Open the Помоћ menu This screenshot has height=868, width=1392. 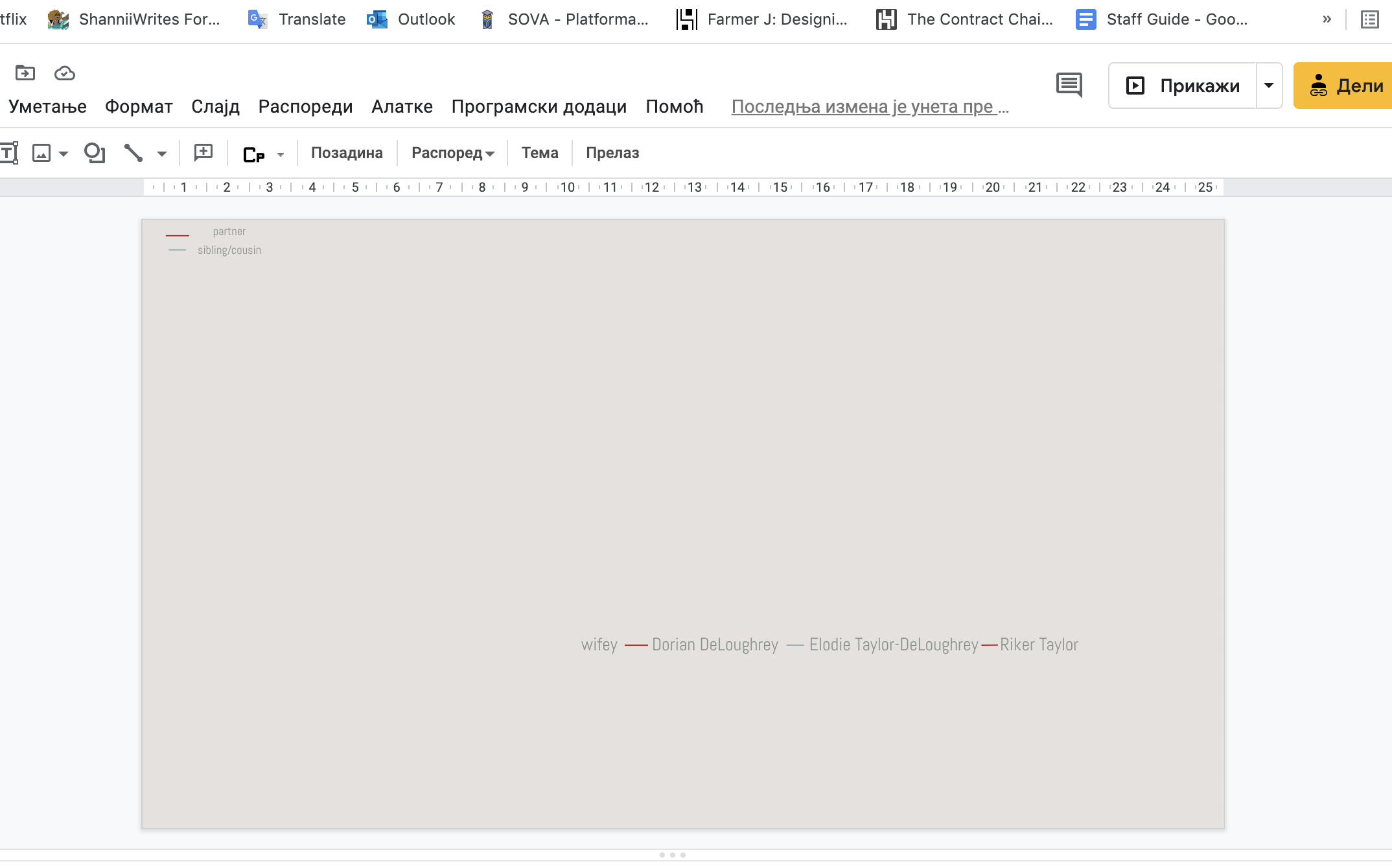(x=674, y=106)
